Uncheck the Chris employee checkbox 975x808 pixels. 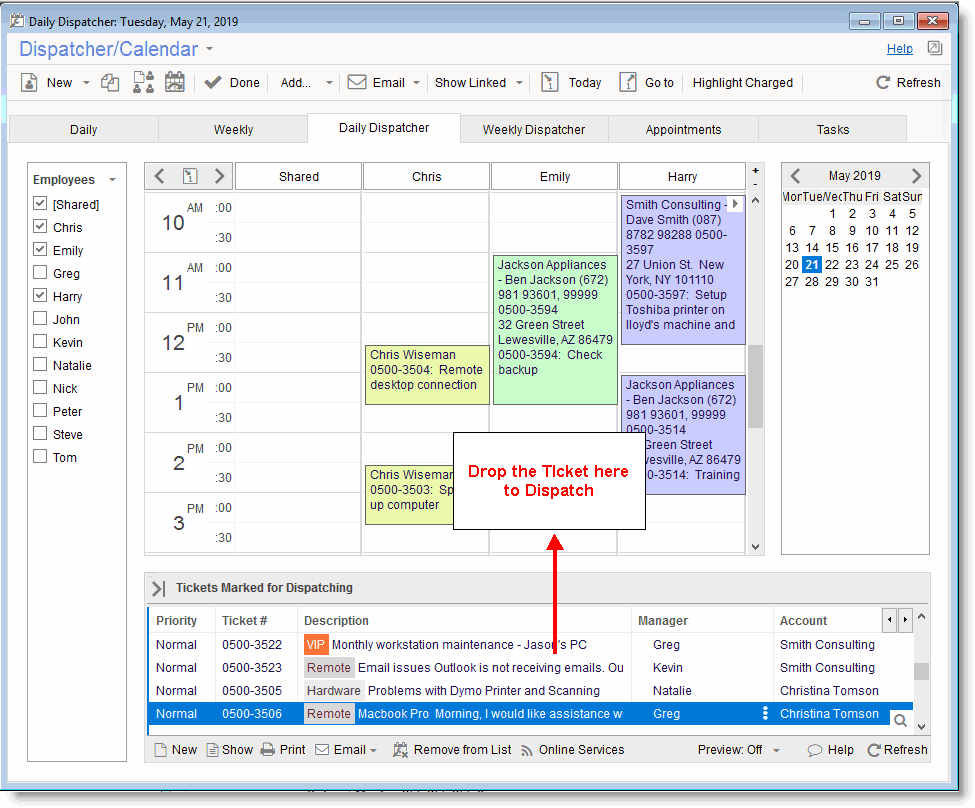pos(40,227)
